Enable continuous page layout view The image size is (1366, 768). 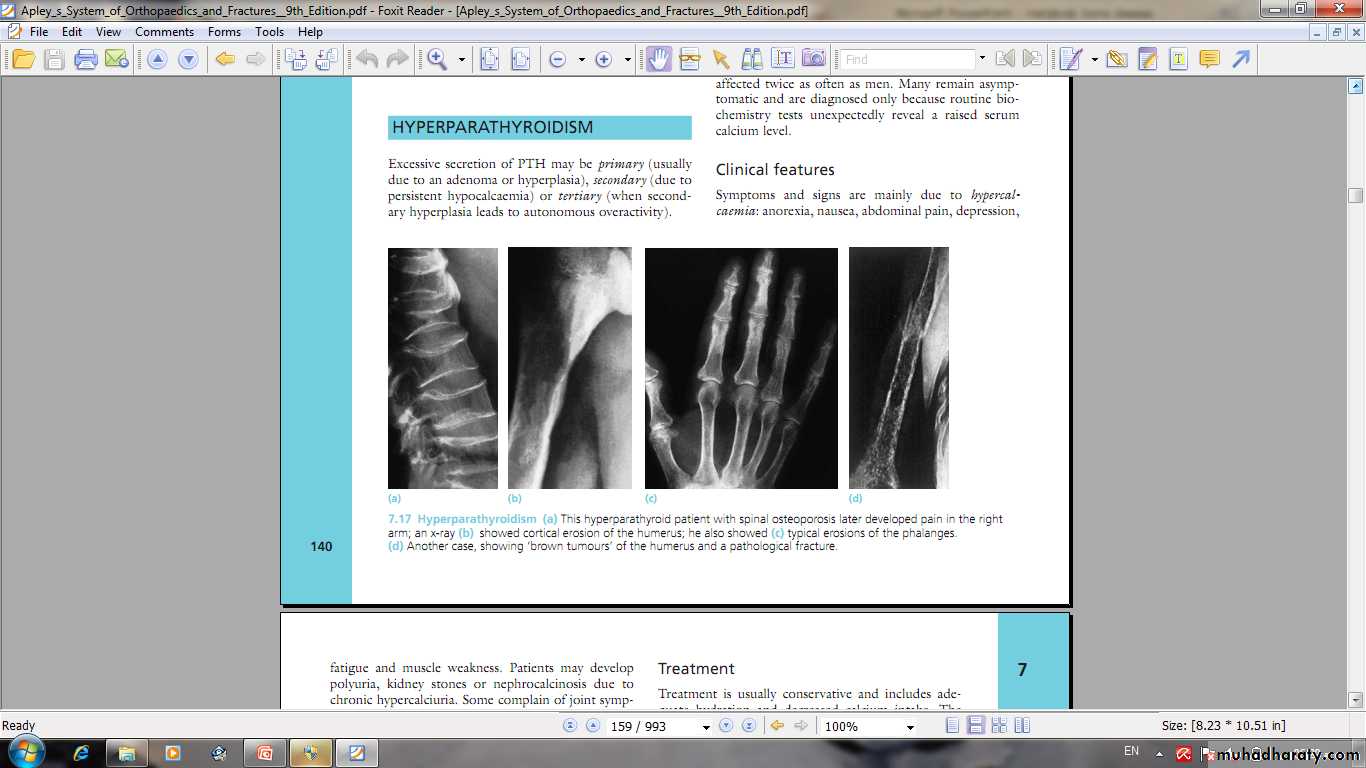tap(976, 726)
